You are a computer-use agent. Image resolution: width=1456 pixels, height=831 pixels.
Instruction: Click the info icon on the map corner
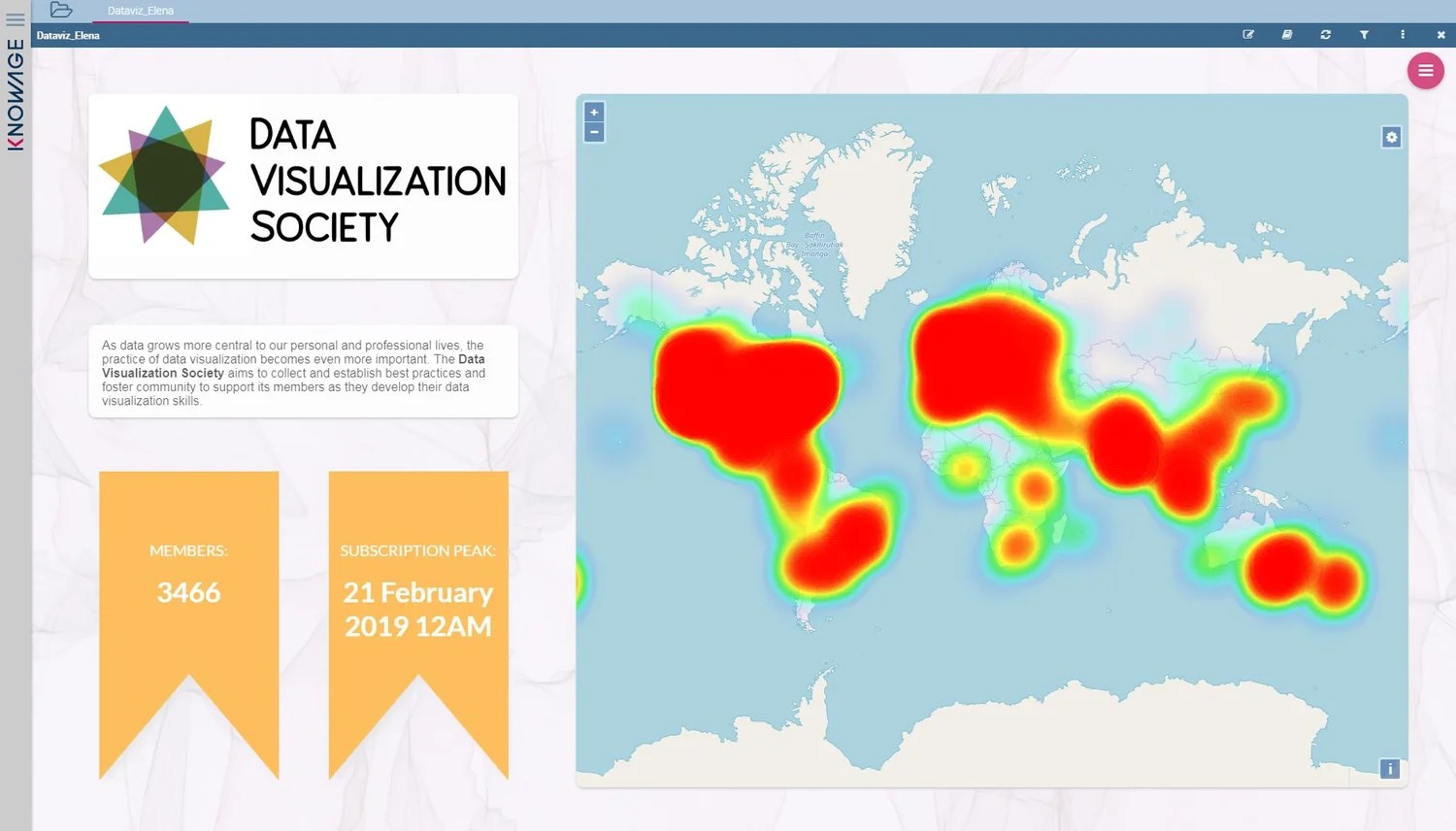tap(1389, 768)
